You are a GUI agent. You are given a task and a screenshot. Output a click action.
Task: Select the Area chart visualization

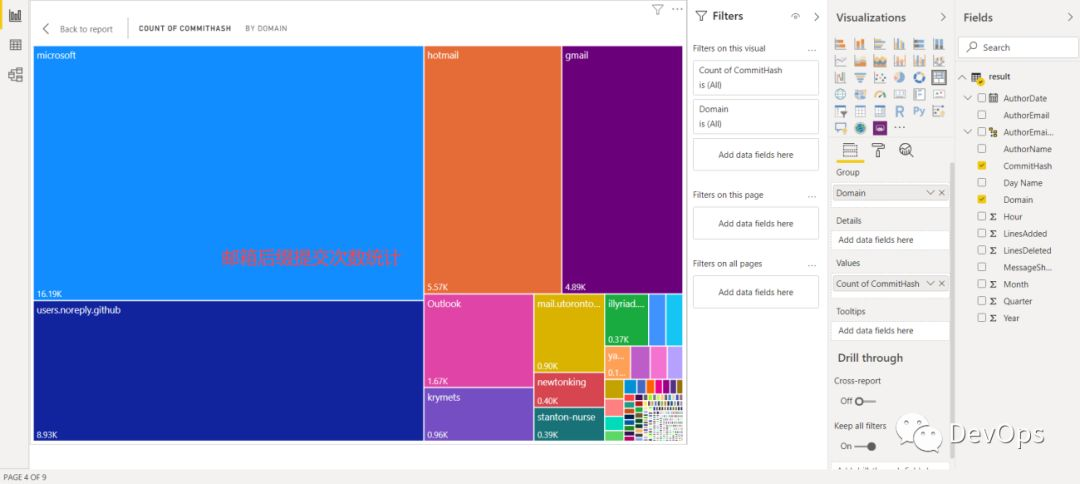pyautogui.click(x=860, y=61)
